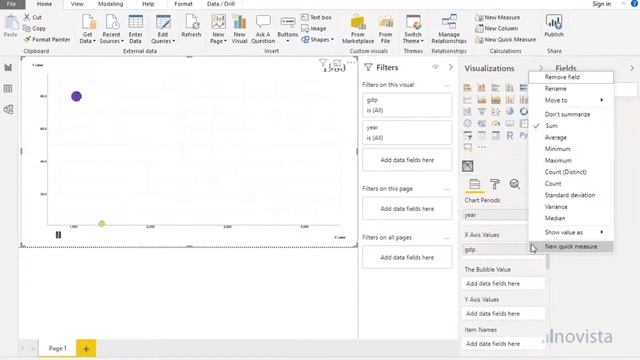Screen dimensions: 640x360
Task: Open the Format paint roller tab
Action: coord(495,184)
